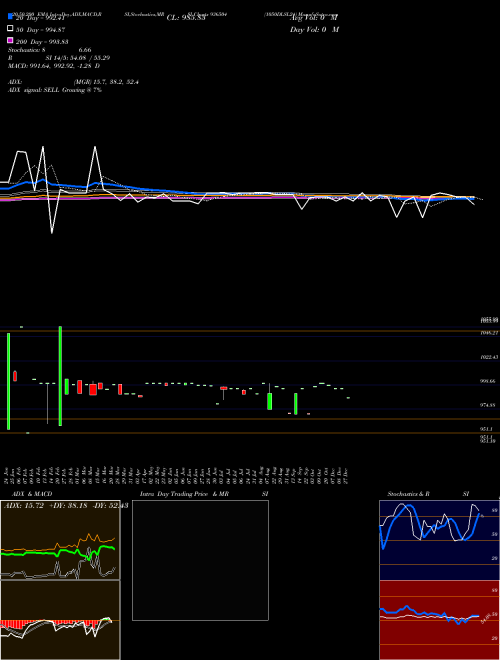The width and height of the screenshot is (500, 660).
Task: Click the blue 20 Day EMA legend swatch
Action: [11, 17]
